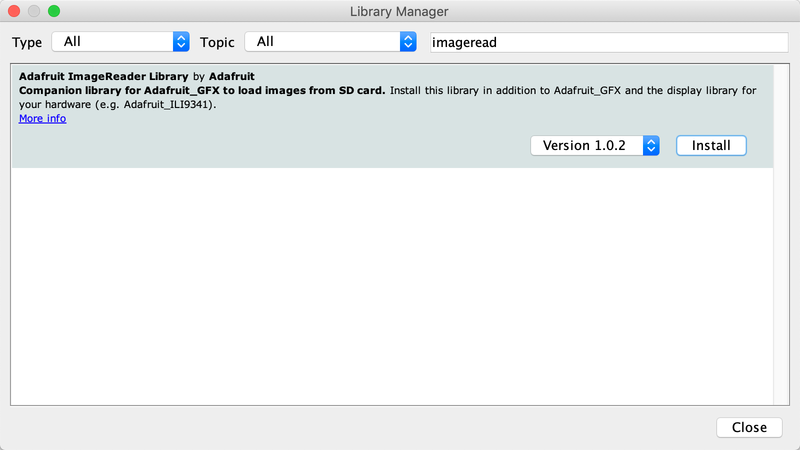Focus the search field containing "imageread"
This screenshot has height=450, width=800.
[607, 42]
